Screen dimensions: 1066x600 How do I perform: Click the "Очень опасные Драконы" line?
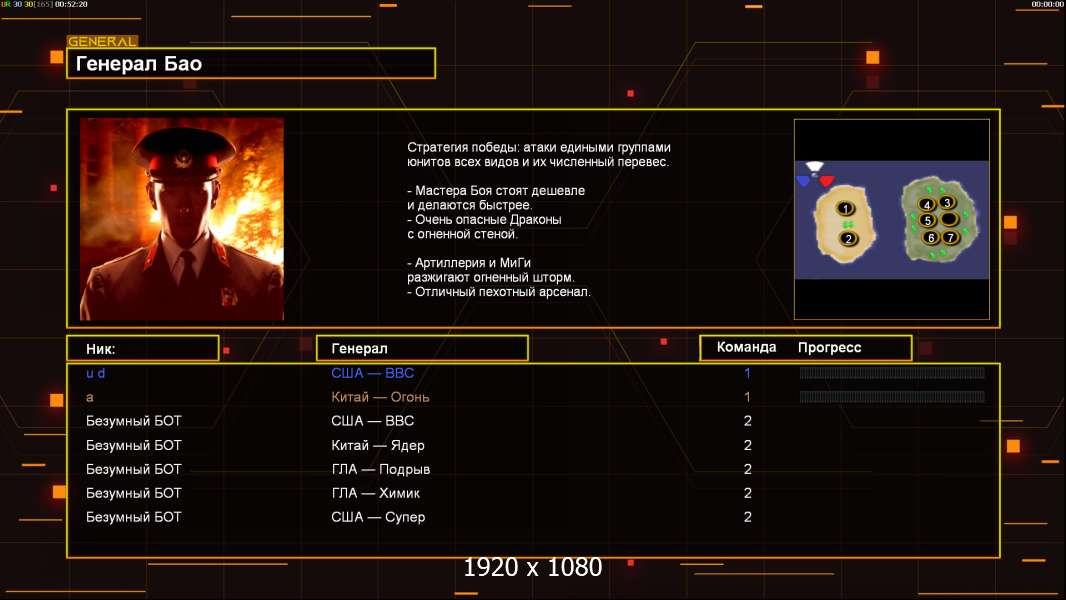(x=484, y=219)
